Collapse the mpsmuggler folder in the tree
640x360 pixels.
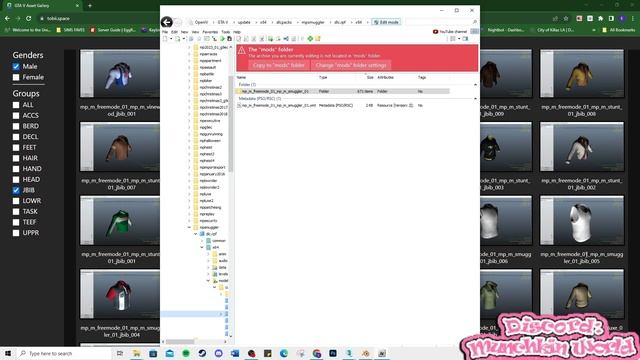189,227
